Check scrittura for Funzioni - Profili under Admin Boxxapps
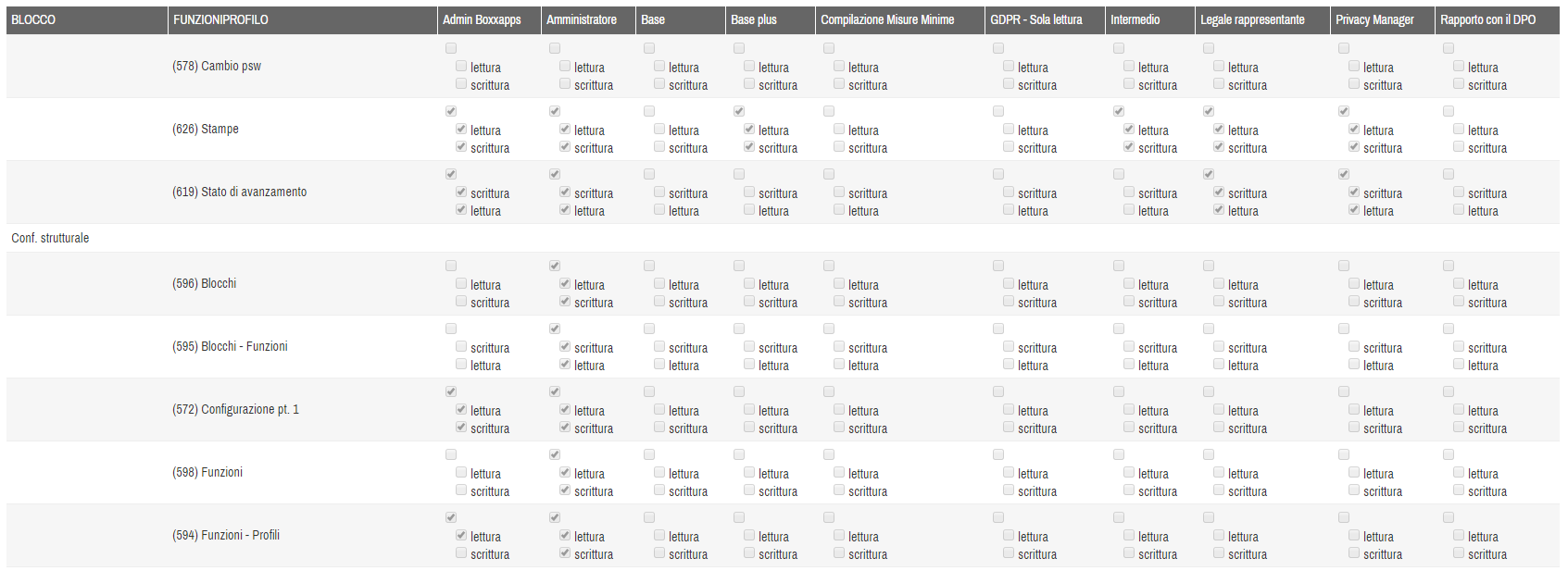Screen dimensions: 1568x571 pyautogui.click(x=461, y=553)
